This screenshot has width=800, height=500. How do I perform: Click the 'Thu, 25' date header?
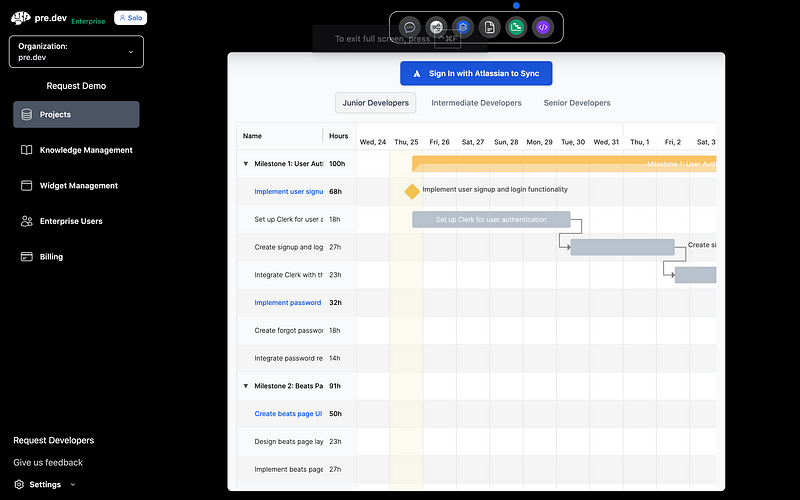406,142
